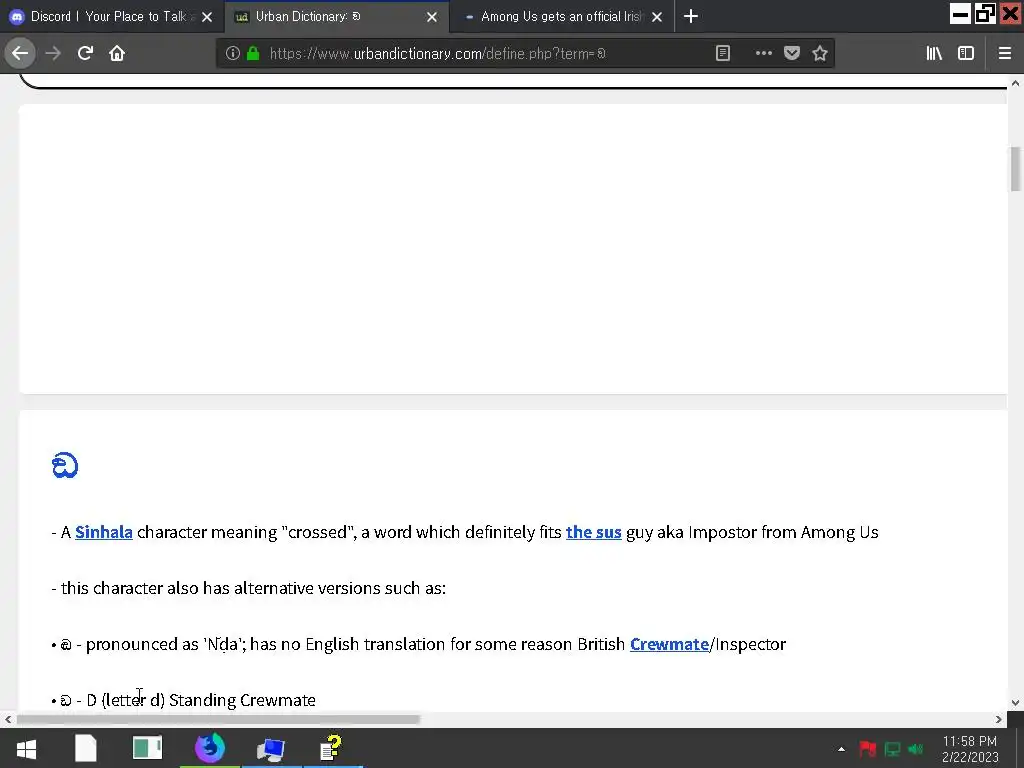
Task: Show hidden system tray icons
Action: pyautogui.click(x=841, y=749)
